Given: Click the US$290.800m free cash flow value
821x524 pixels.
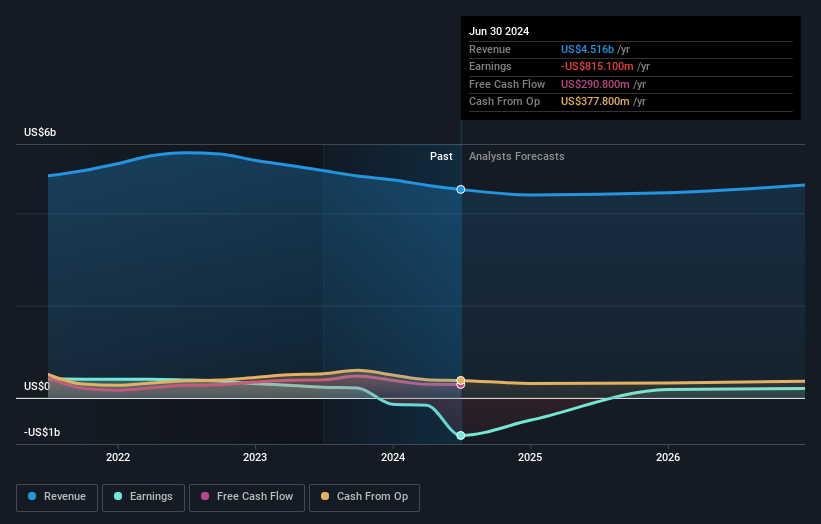Looking at the screenshot, I should tap(595, 84).
